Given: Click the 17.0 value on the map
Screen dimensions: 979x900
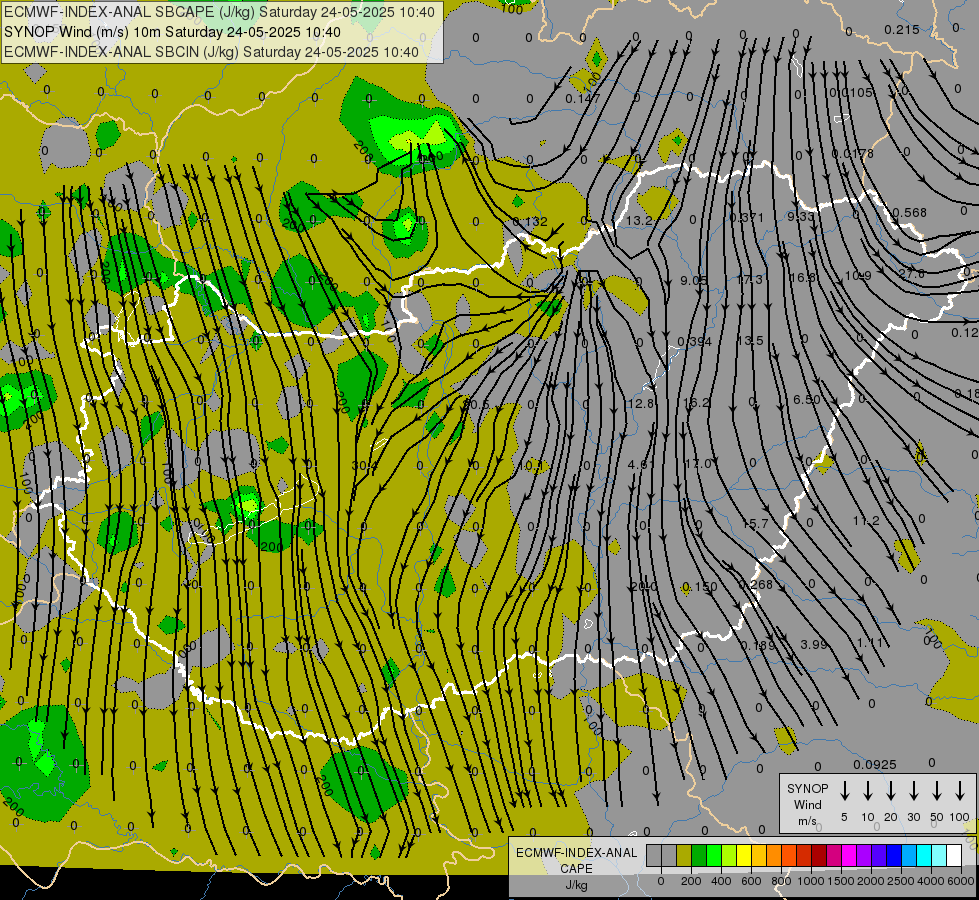Looking at the screenshot, I should coord(698,463).
